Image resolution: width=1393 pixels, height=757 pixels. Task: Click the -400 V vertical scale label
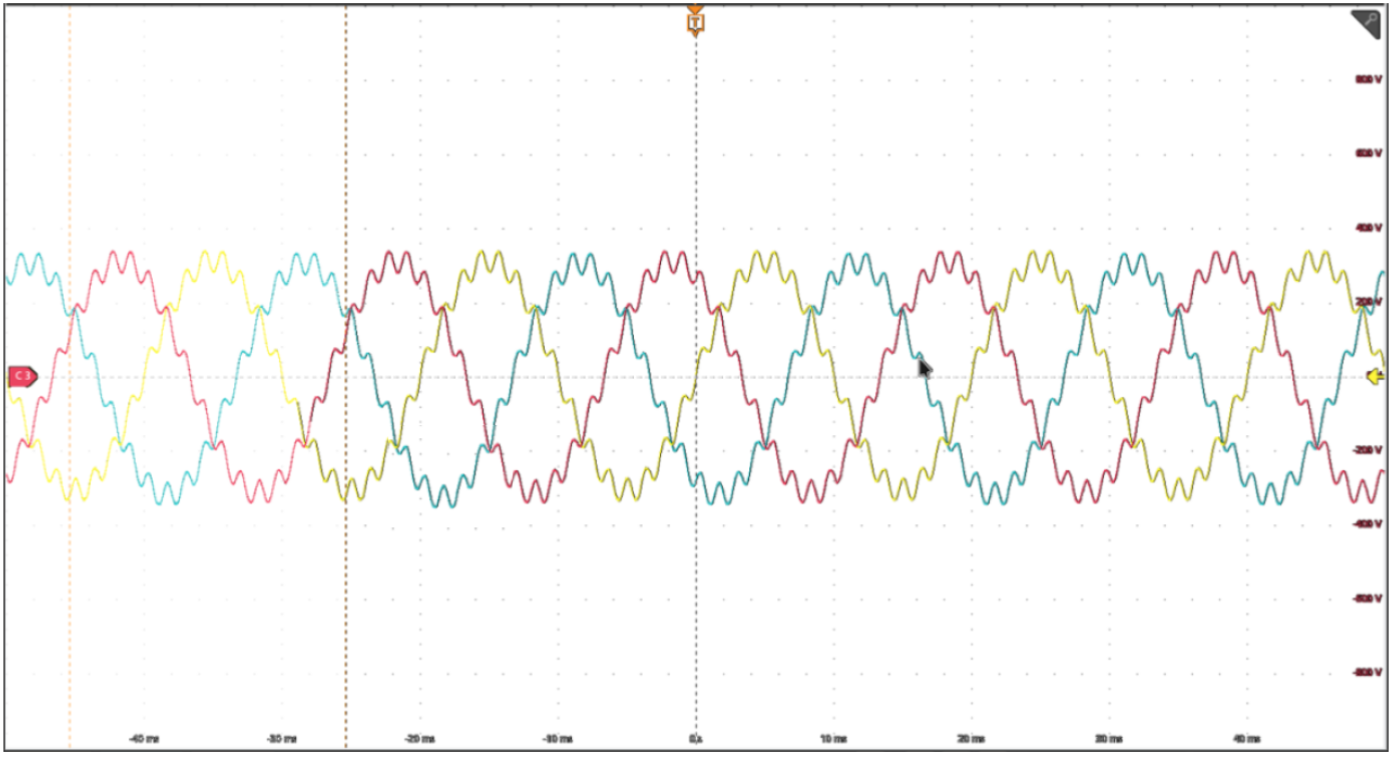pos(1367,524)
